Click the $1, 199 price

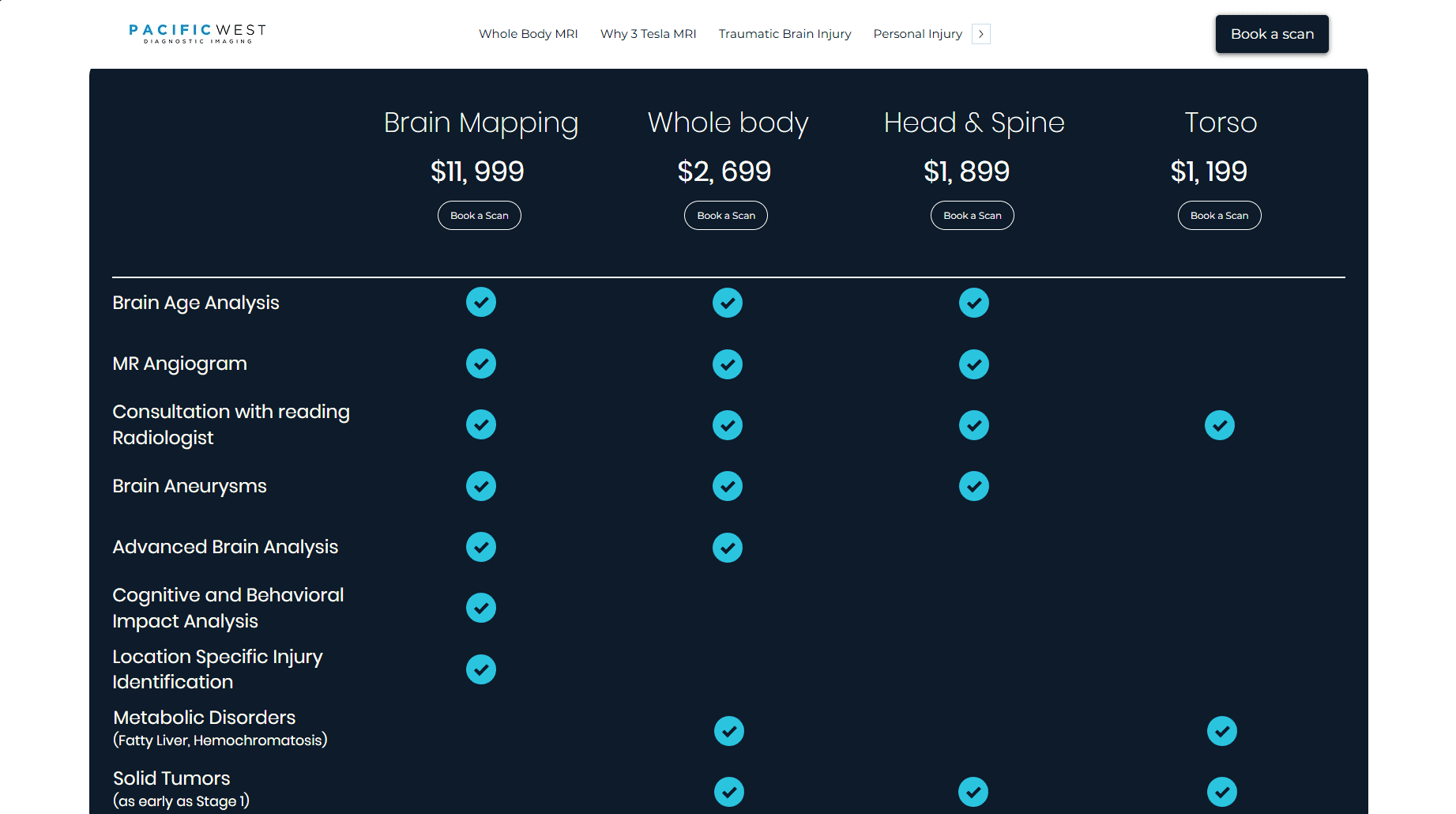[x=1209, y=171]
